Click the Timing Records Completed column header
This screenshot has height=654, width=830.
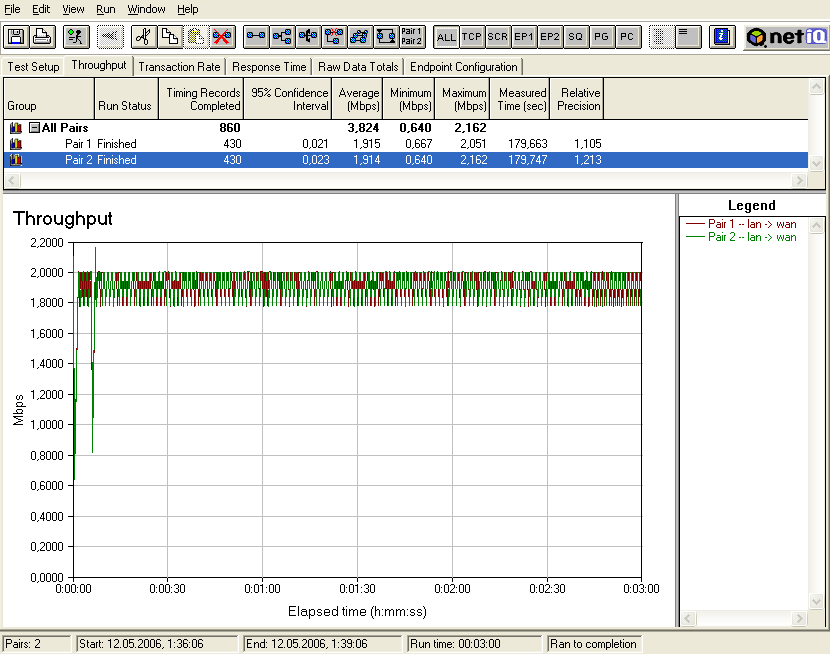[x=201, y=98]
